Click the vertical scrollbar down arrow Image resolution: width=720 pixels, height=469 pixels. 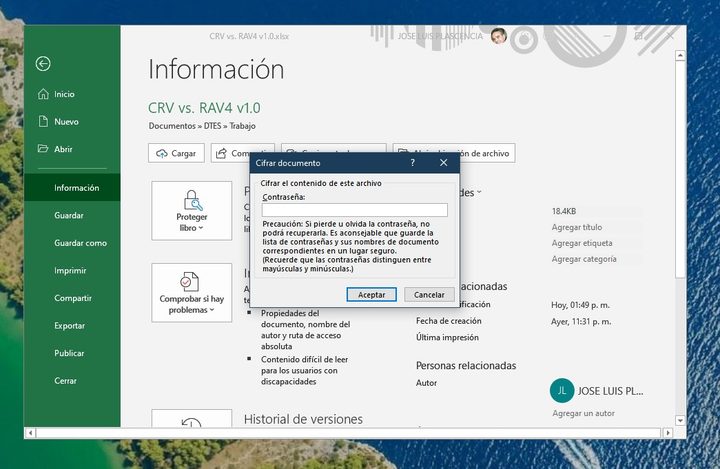[680, 420]
